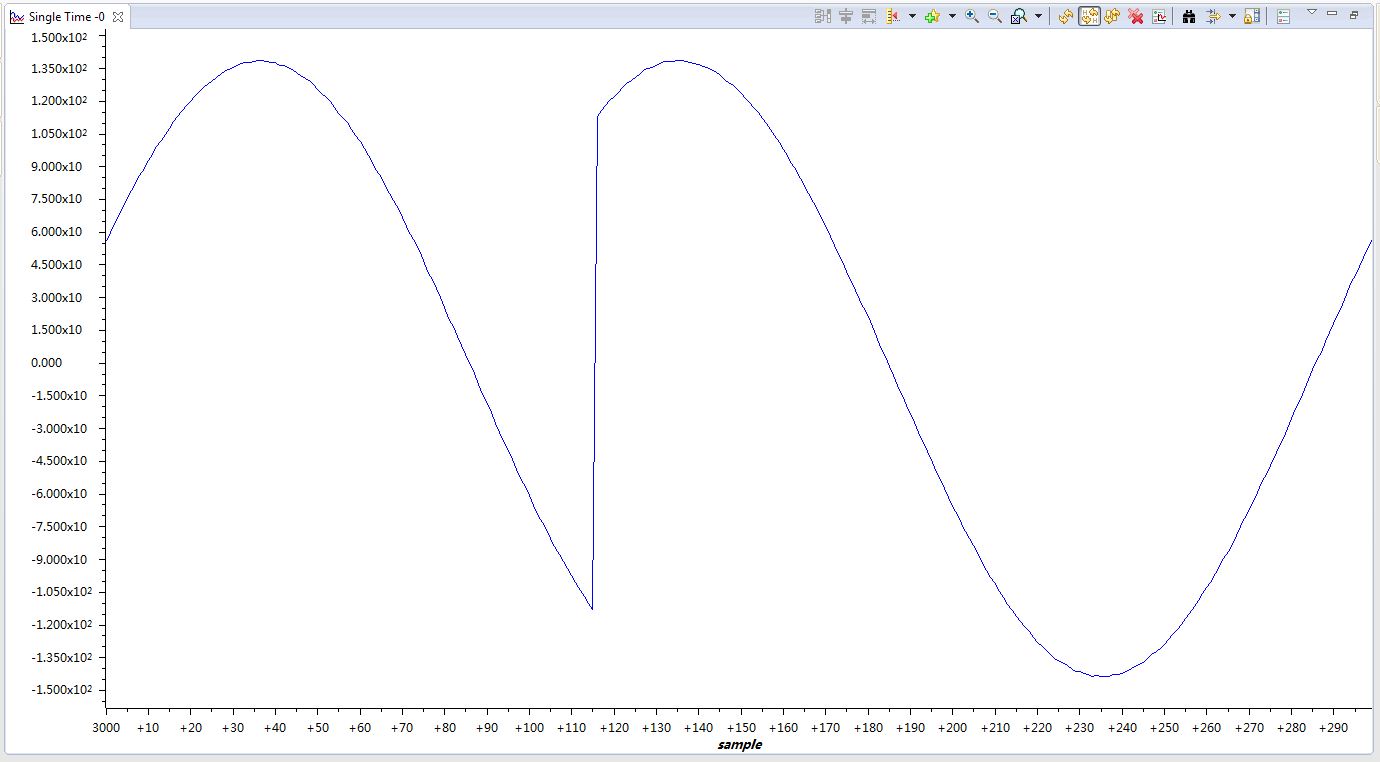The image size is (1380, 762).
Task: Toggle the highlighted continuous refresh button
Action: [x=1089, y=16]
